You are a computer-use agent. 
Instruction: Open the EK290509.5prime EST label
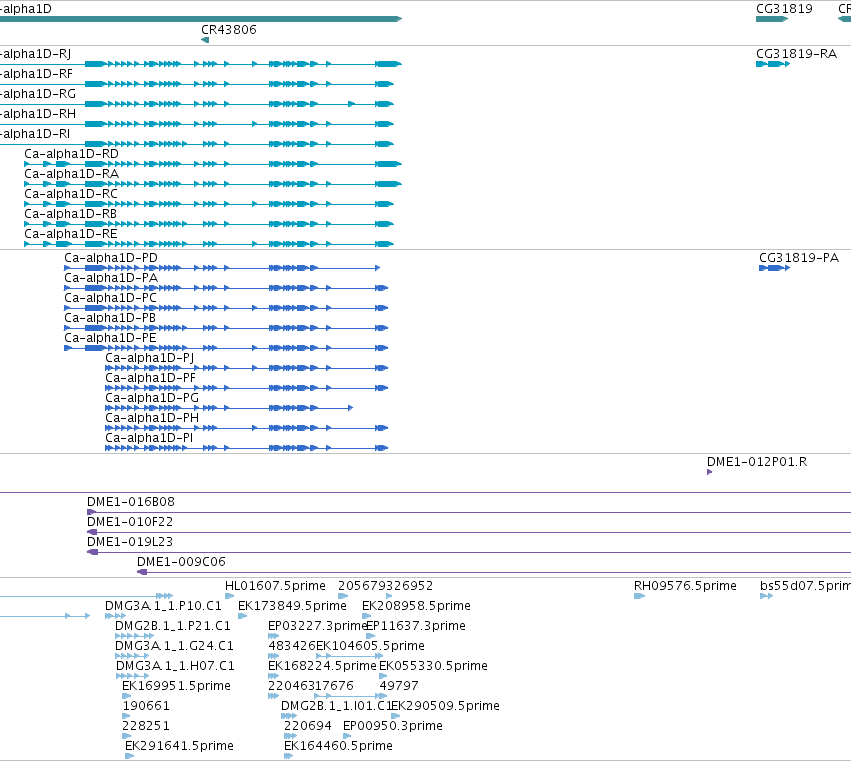click(446, 707)
